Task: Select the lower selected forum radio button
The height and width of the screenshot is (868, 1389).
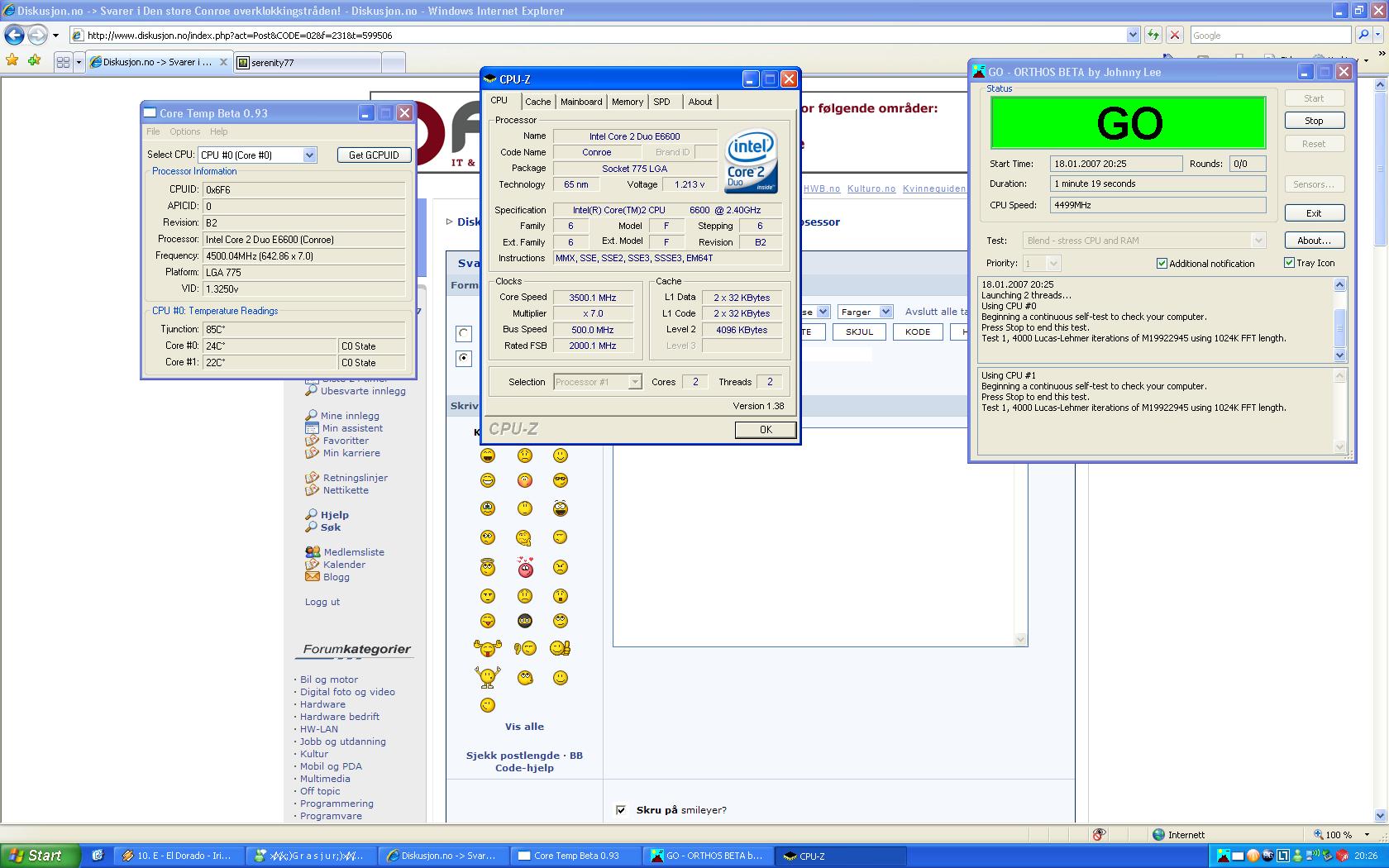Action: click(464, 358)
